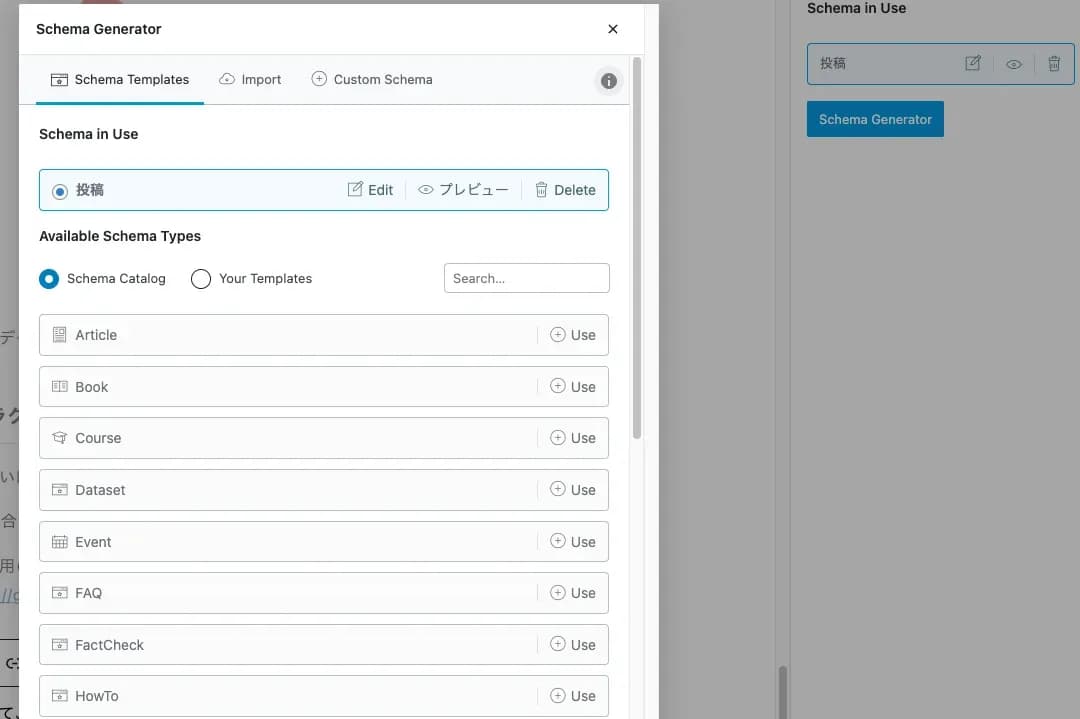Click the modal's vertical scrollbar
The image size is (1080, 719).
[x=637, y=250]
